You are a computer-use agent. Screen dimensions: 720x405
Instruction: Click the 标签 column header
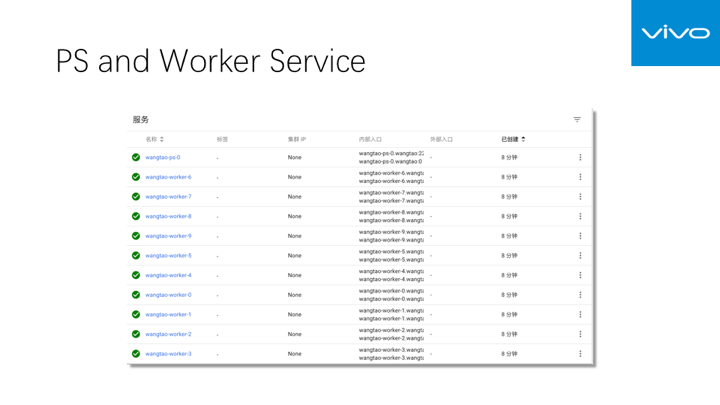click(x=222, y=139)
